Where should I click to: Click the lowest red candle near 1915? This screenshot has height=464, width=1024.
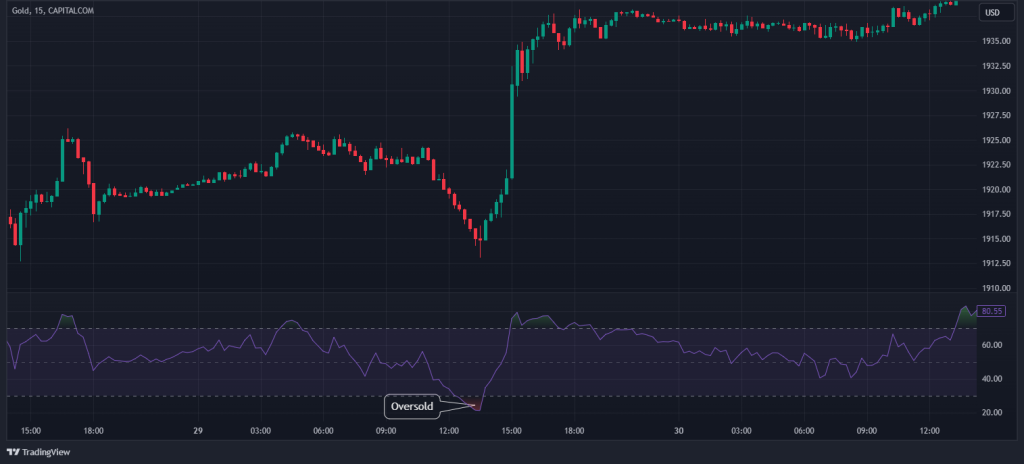(479, 236)
